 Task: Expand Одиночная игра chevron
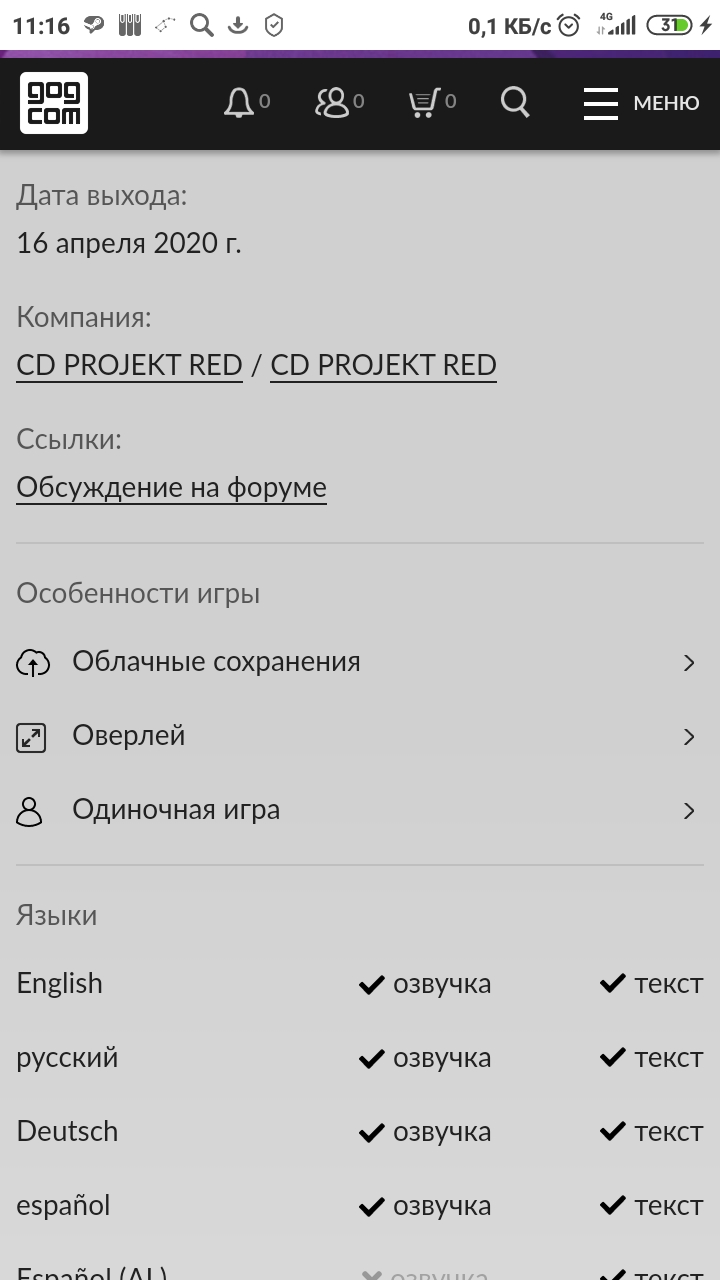click(688, 811)
